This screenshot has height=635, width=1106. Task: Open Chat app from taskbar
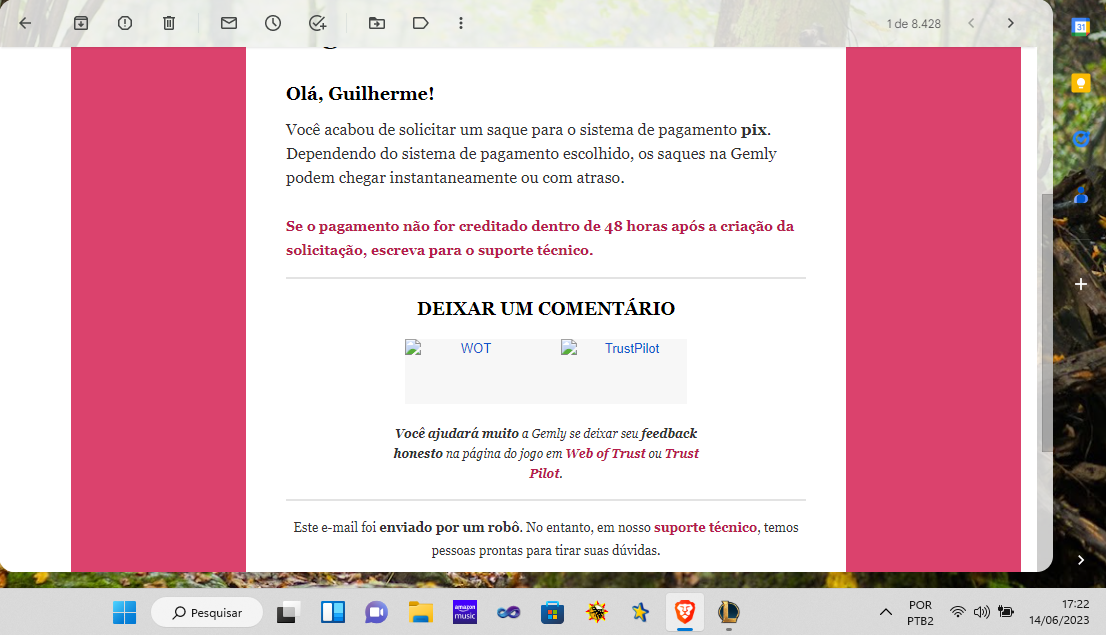tap(377, 612)
